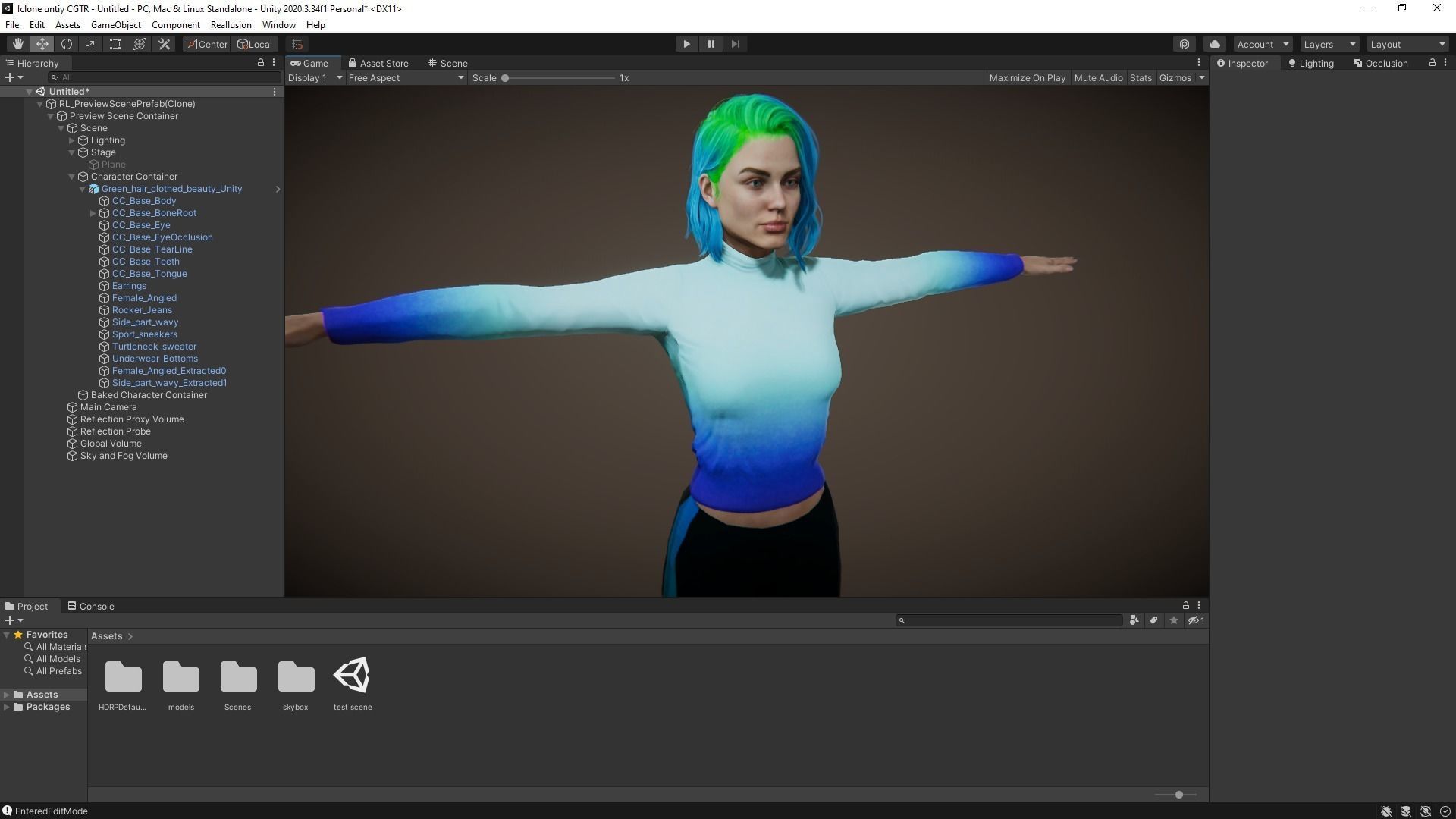Select the Hand tool in the toolbar

pyautogui.click(x=17, y=44)
